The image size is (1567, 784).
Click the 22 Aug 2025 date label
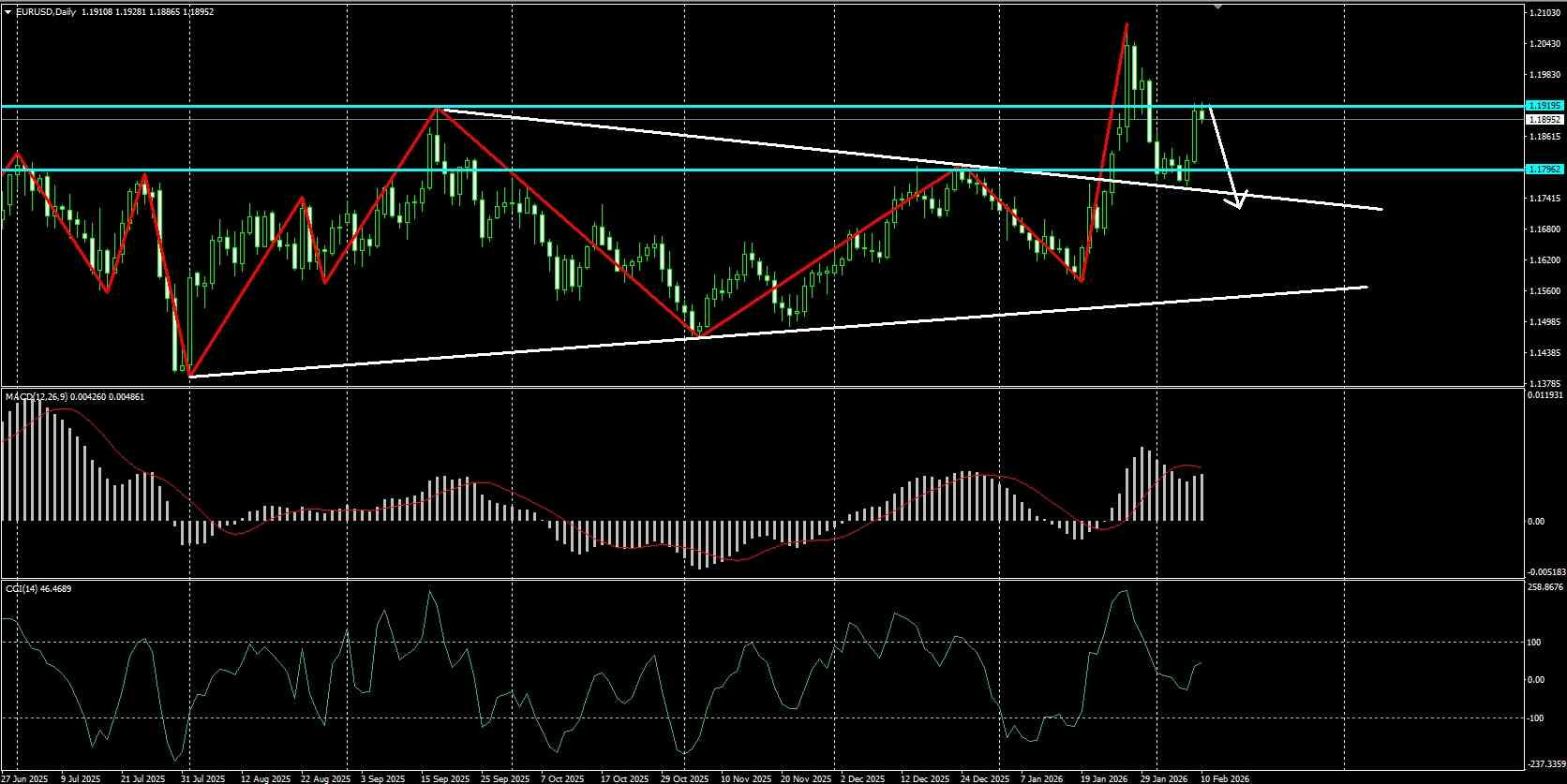click(x=324, y=778)
